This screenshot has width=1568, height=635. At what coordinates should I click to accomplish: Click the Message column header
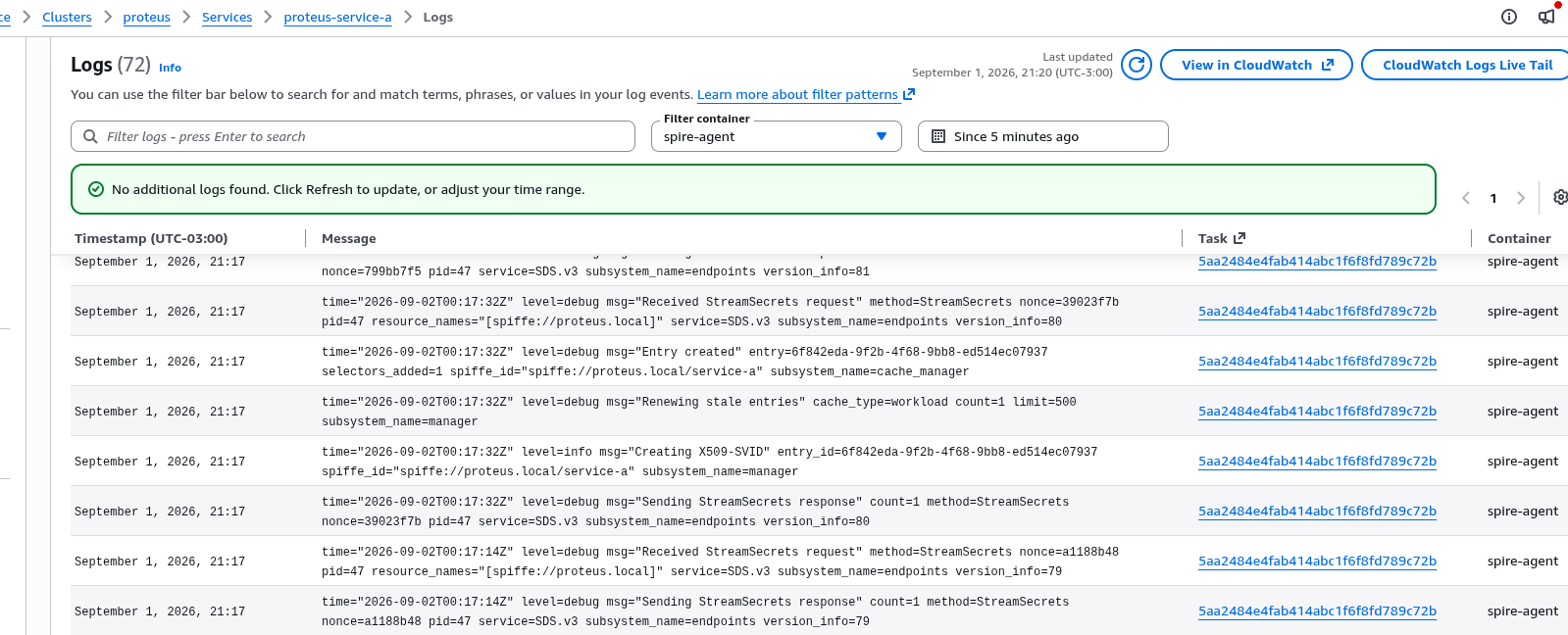click(348, 238)
